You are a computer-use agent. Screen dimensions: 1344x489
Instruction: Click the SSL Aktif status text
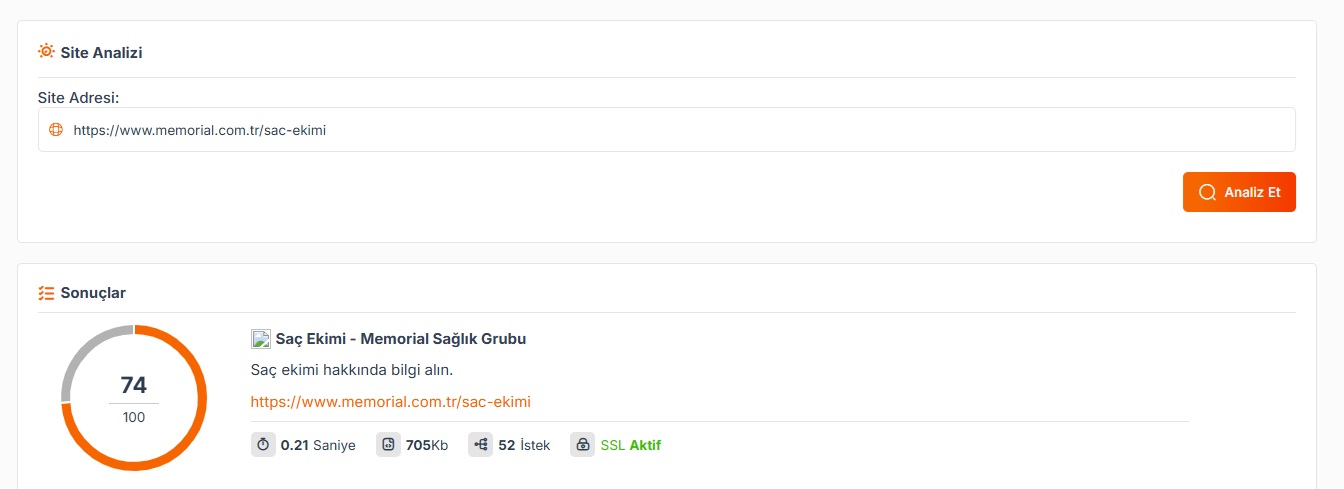pyautogui.click(x=630, y=445)
